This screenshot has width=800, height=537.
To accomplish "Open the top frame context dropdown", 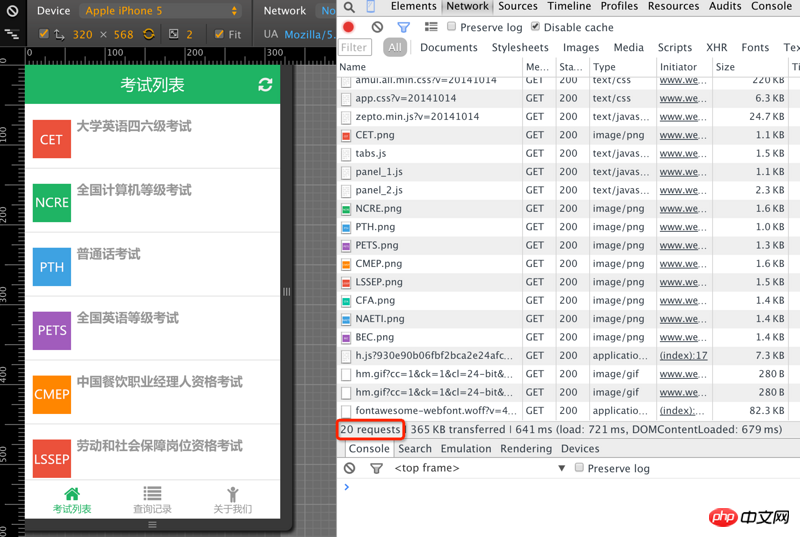I will click(x=480, y=468).
